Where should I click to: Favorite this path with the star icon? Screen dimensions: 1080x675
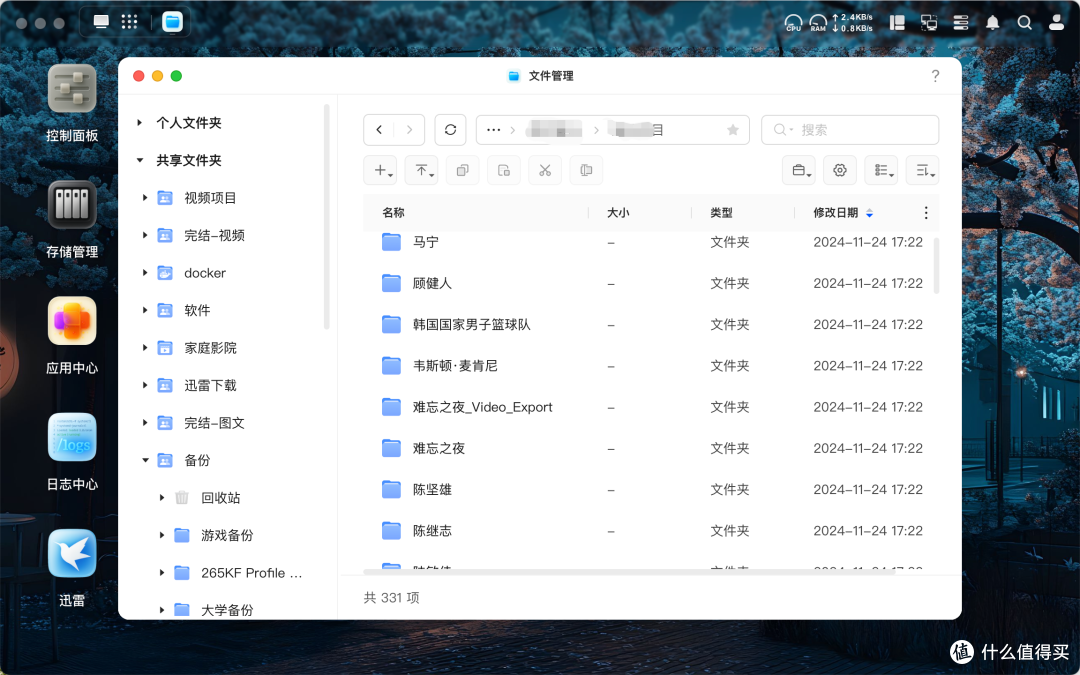coord(733,130)
